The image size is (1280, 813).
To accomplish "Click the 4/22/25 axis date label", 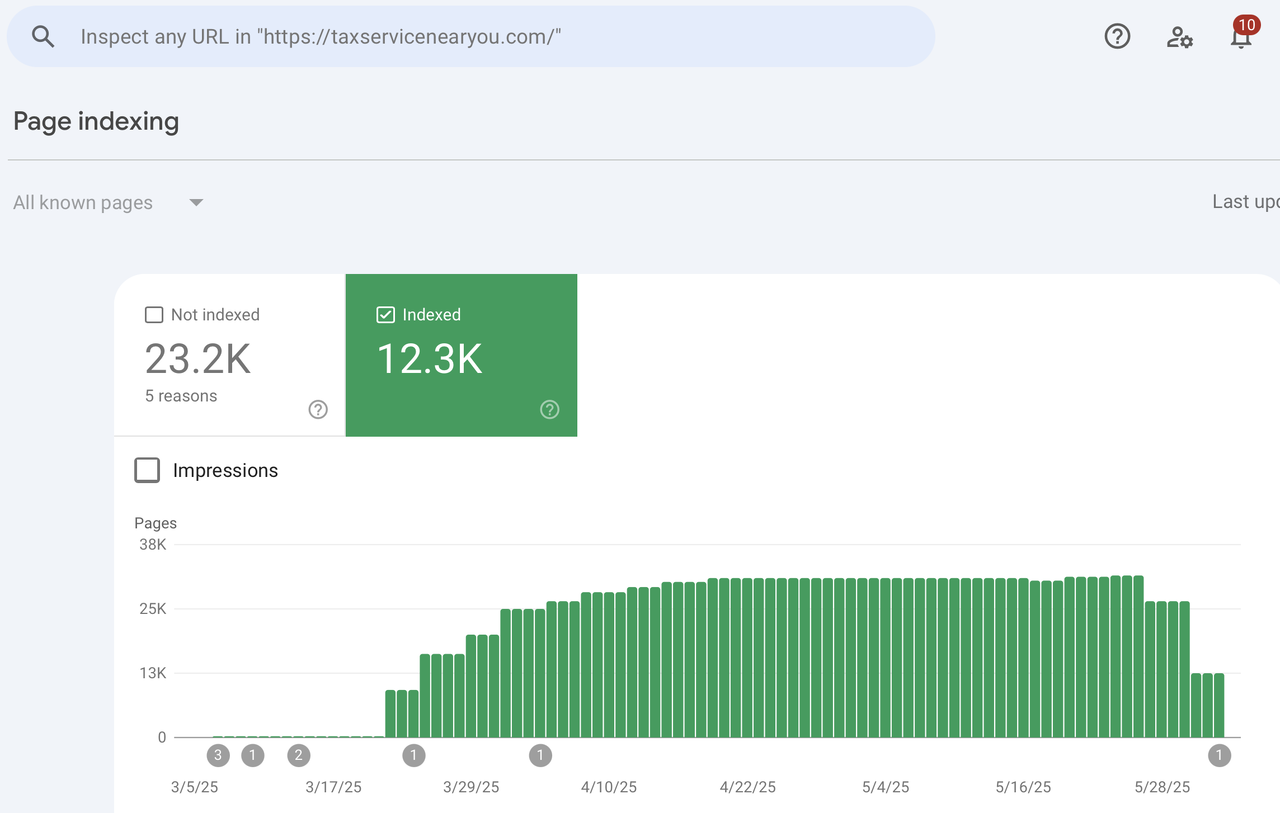I will [748, 788].
